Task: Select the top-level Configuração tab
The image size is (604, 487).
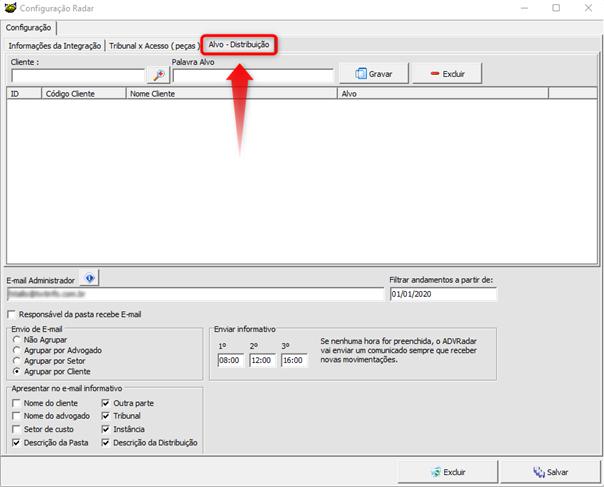Action: (x=29, y=28)
